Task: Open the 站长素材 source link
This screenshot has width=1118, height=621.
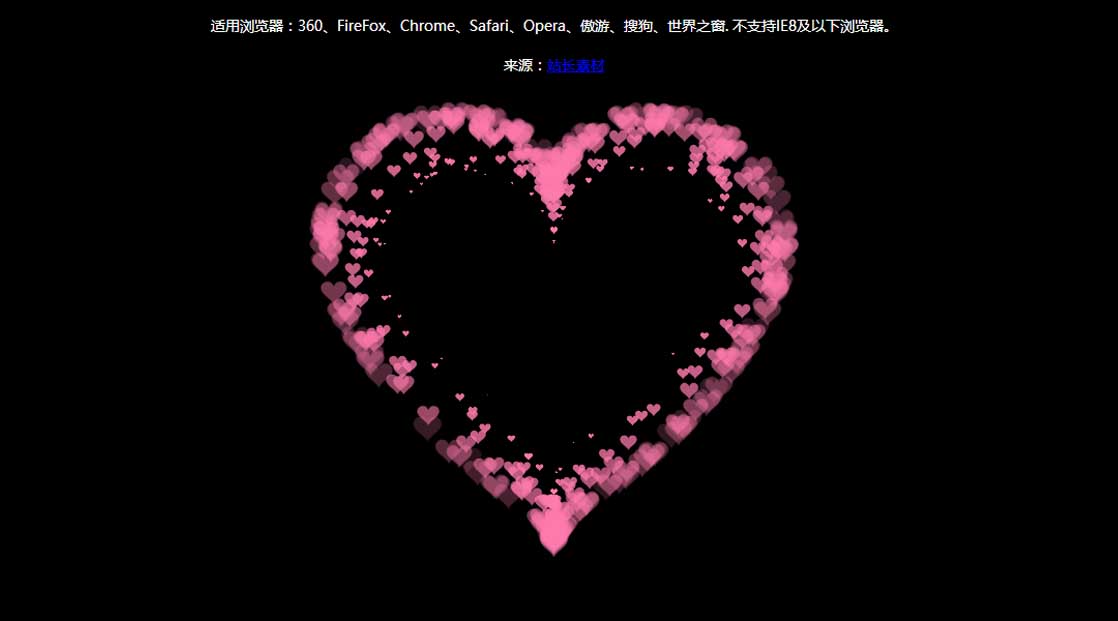Action: pyautogui.click(x=575, y=66)
